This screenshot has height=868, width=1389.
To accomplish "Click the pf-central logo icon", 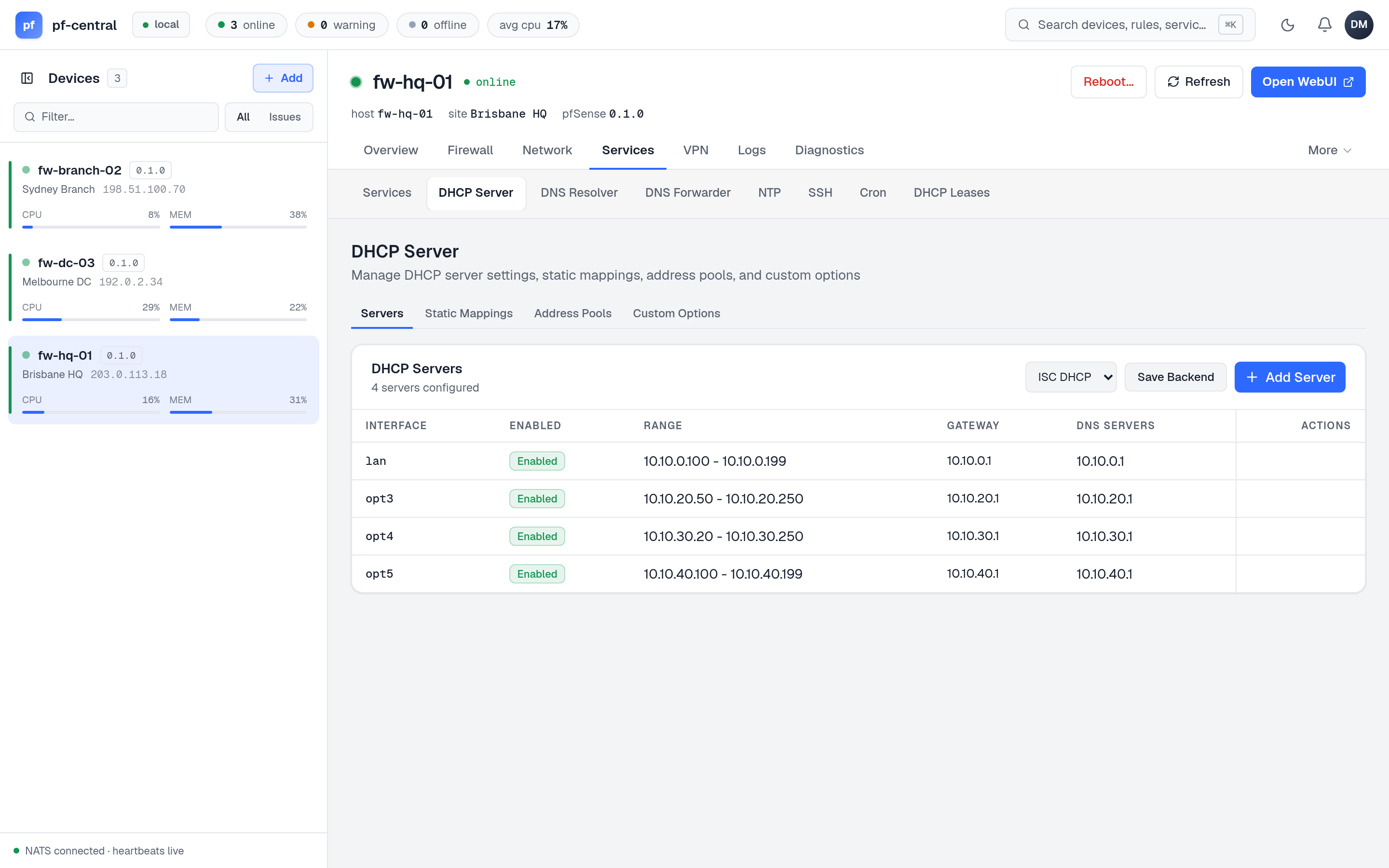I will (29, 25).
